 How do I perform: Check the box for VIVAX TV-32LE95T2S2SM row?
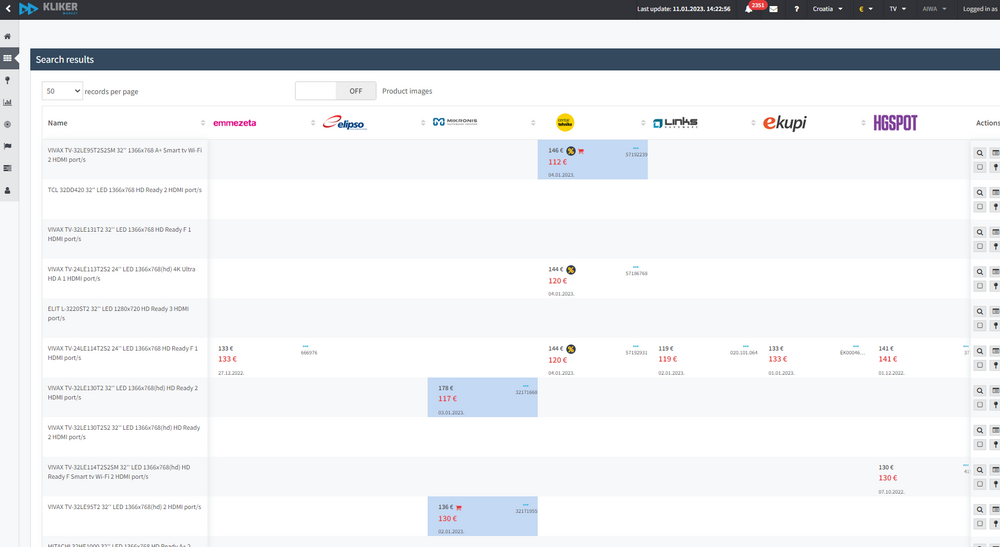980,167
